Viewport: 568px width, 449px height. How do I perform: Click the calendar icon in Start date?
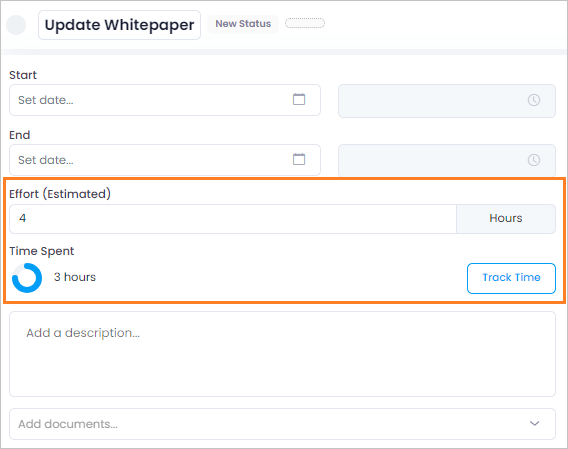(x=299, y=99)
